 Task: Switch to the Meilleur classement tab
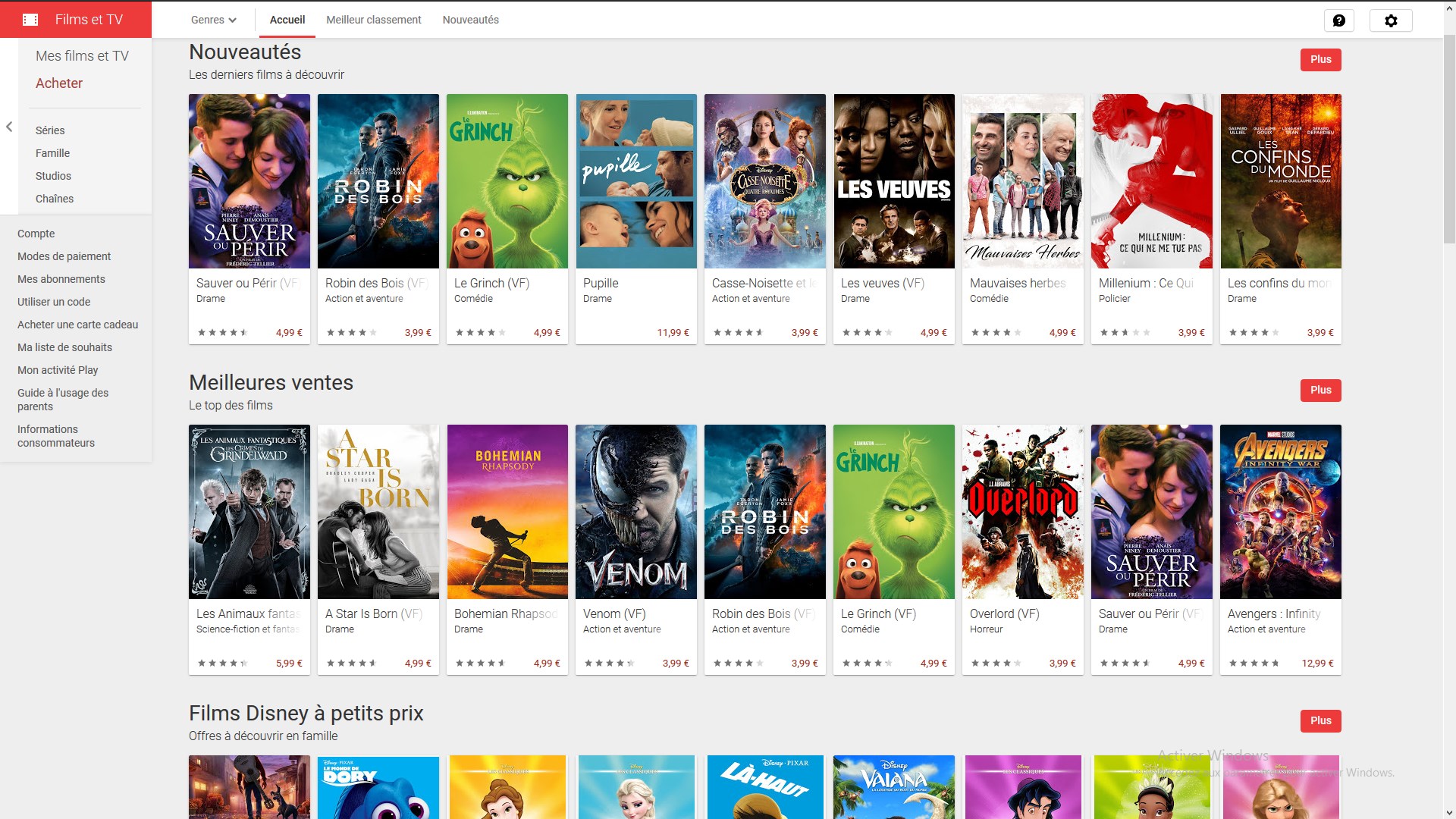click(x=373, y=20)
